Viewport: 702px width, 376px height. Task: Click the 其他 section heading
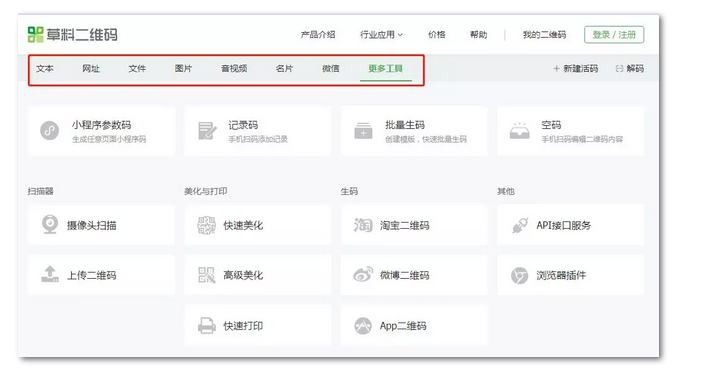coord(506,191)
